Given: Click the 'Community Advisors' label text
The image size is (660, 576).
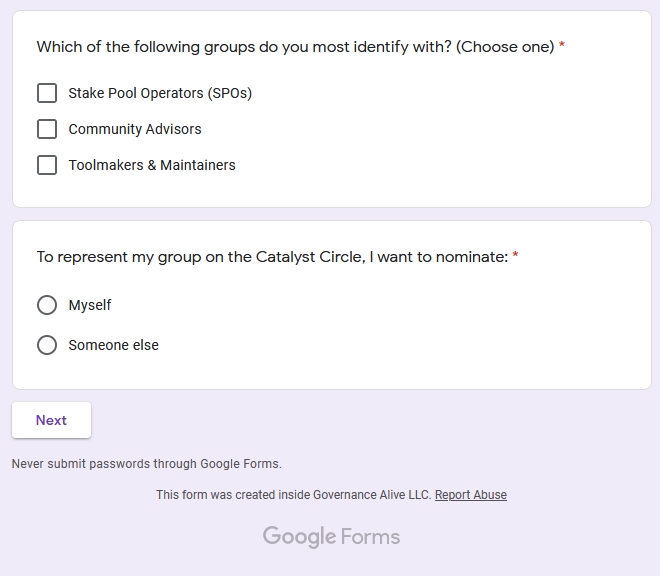Looking at the screenshot, I should [135, 129].
